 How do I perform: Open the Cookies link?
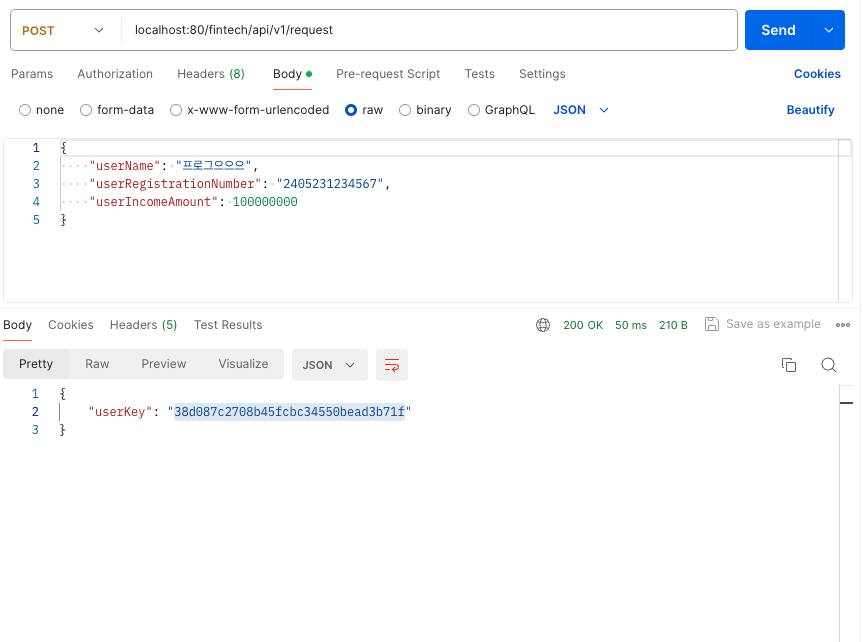(817, 74)
